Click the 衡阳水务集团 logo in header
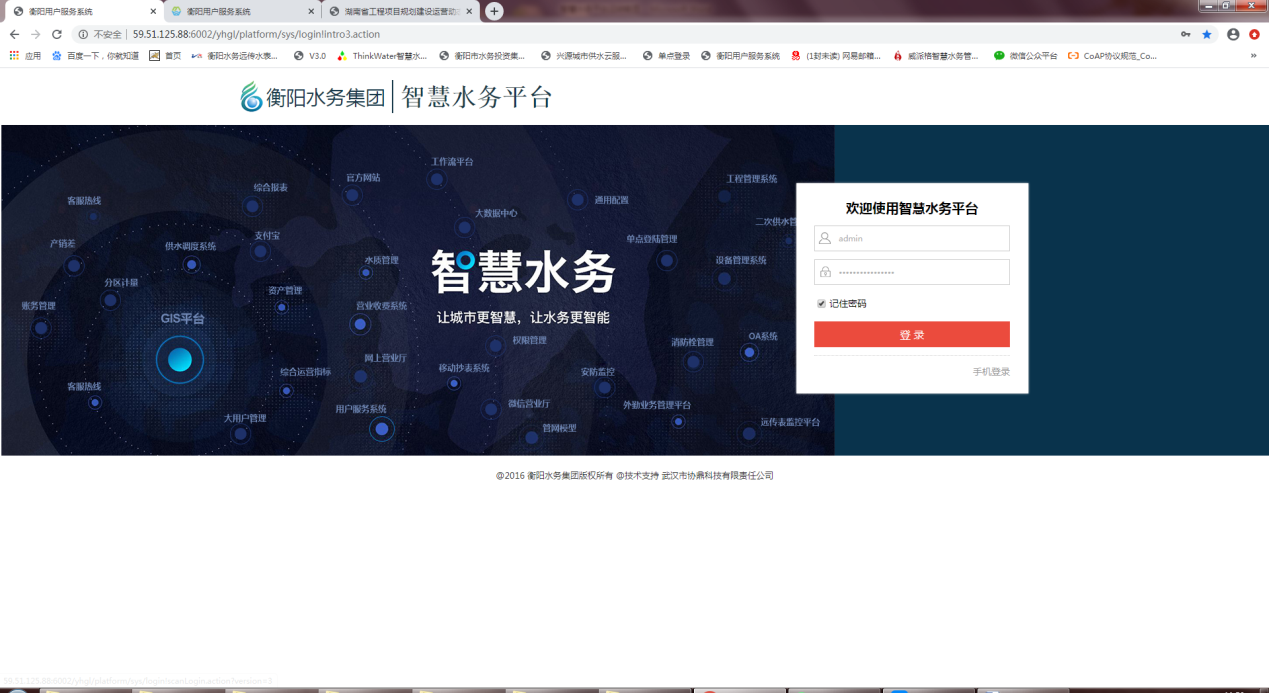Screen dimensions: 1269x693 coord(313,97)
